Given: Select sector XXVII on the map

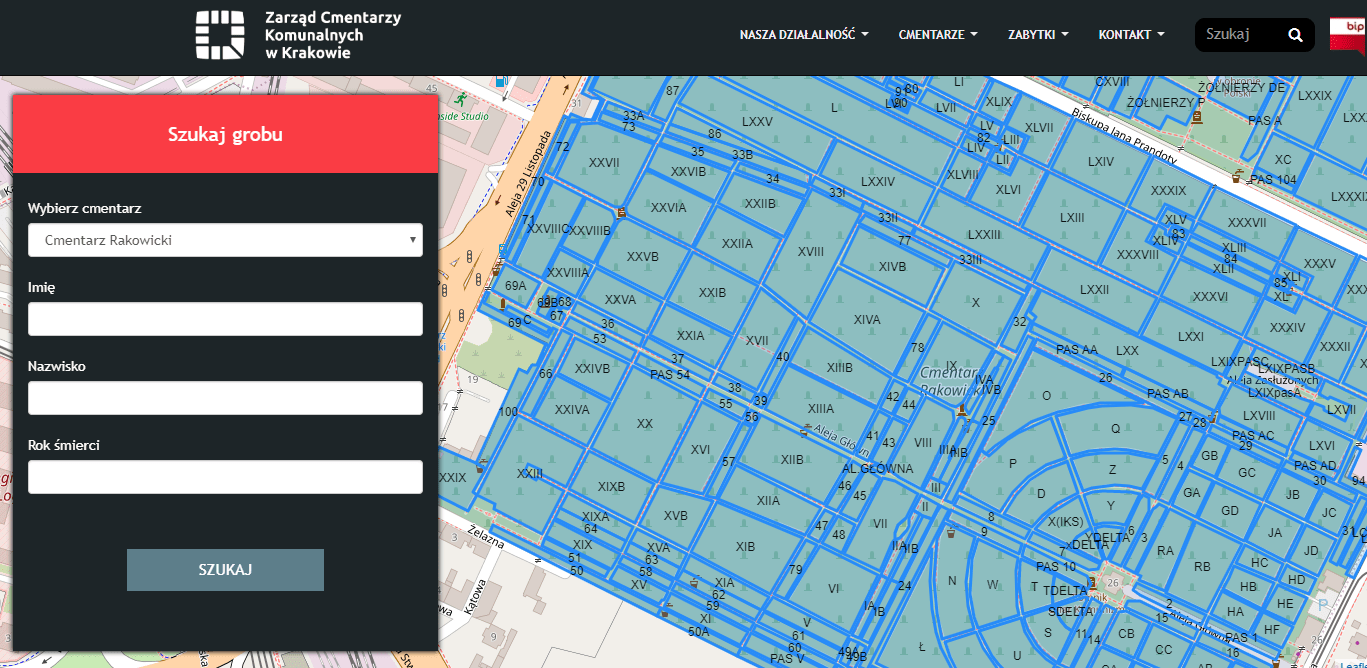Looking at the screenshot, I should point(604,162).
